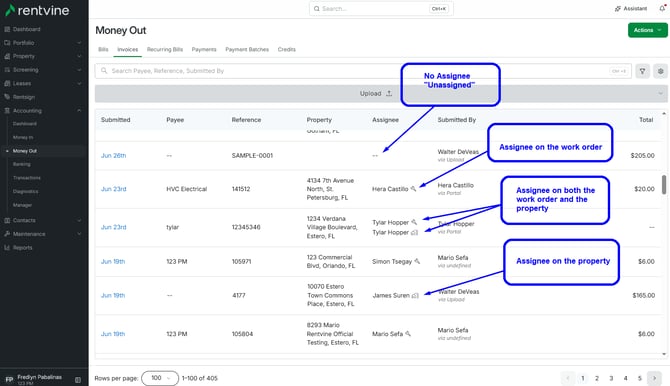This screenshot has width=670, height=386.
Task: Open the Jun 23rd tylar invoice link
Action: 114,227
